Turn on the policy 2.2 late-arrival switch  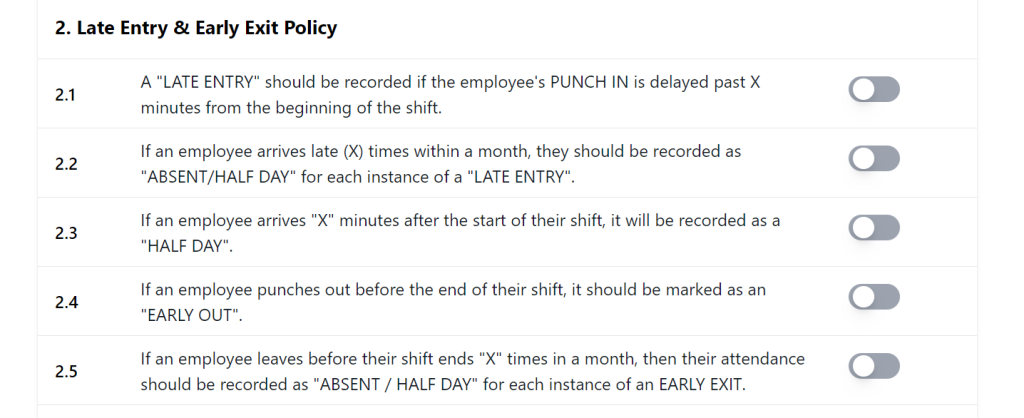click(x=874, y=159)
